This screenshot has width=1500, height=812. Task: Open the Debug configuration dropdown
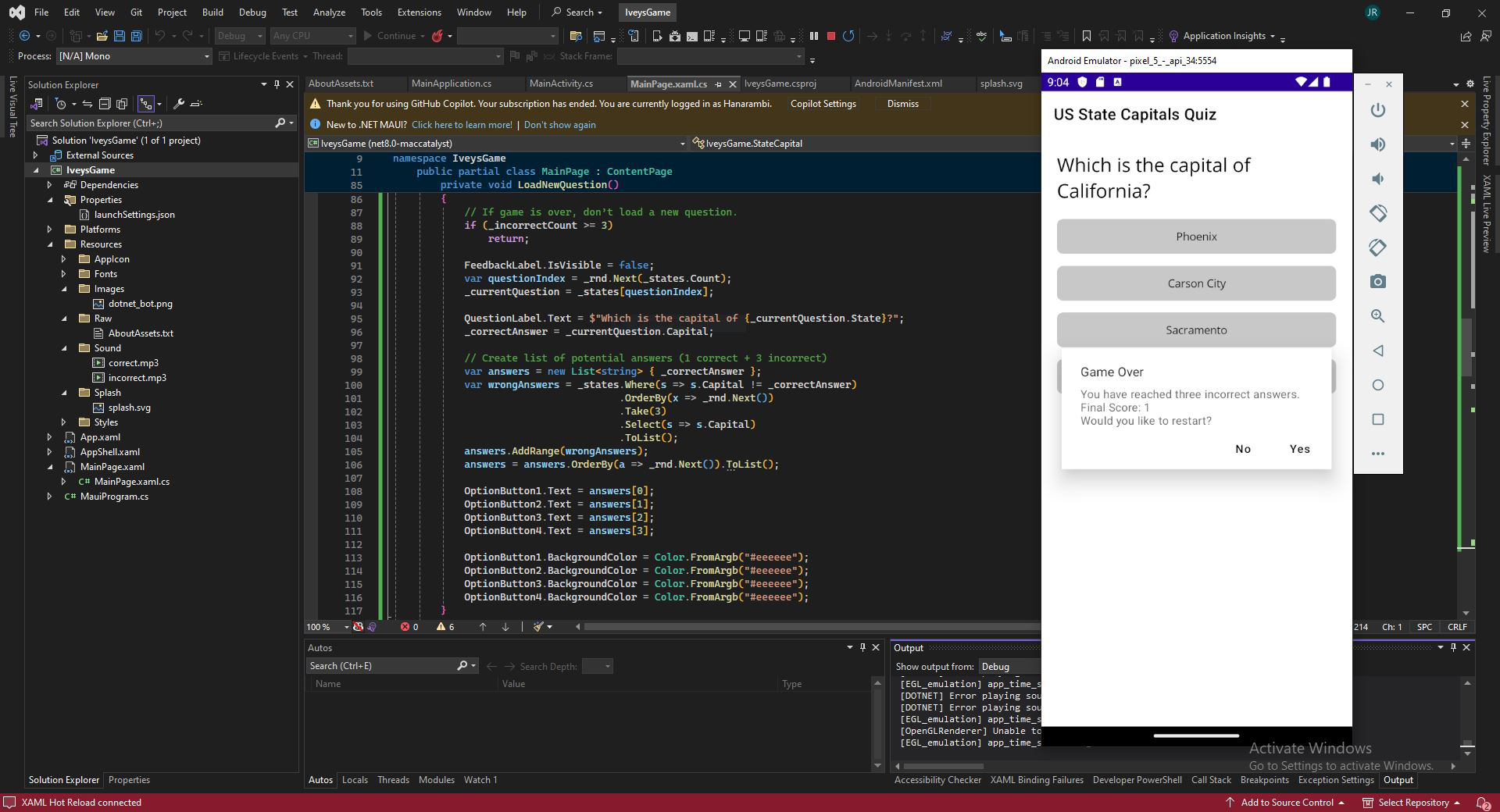click(x=240, y=36)
